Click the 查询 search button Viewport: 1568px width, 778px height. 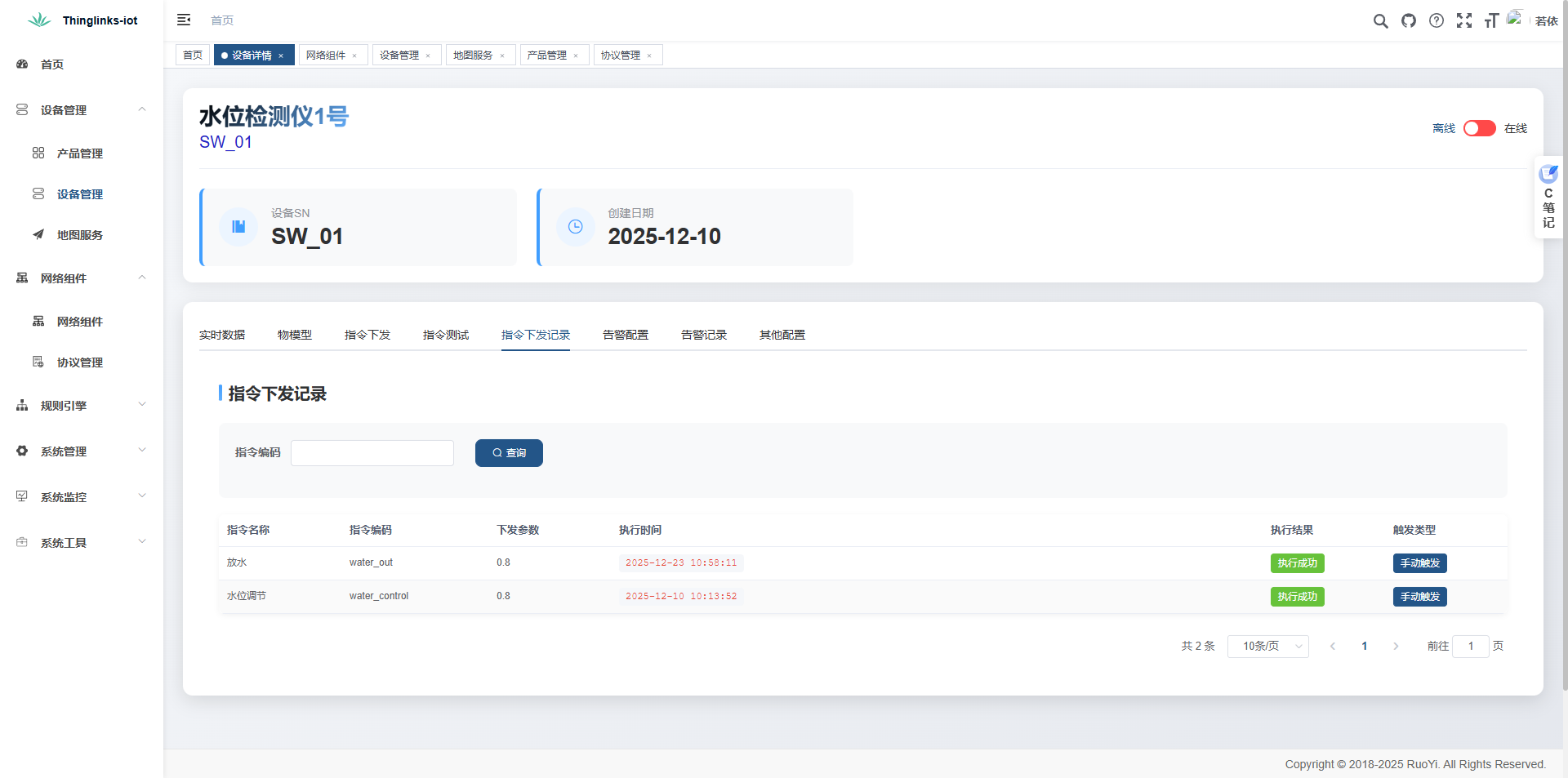pos(509,453)
